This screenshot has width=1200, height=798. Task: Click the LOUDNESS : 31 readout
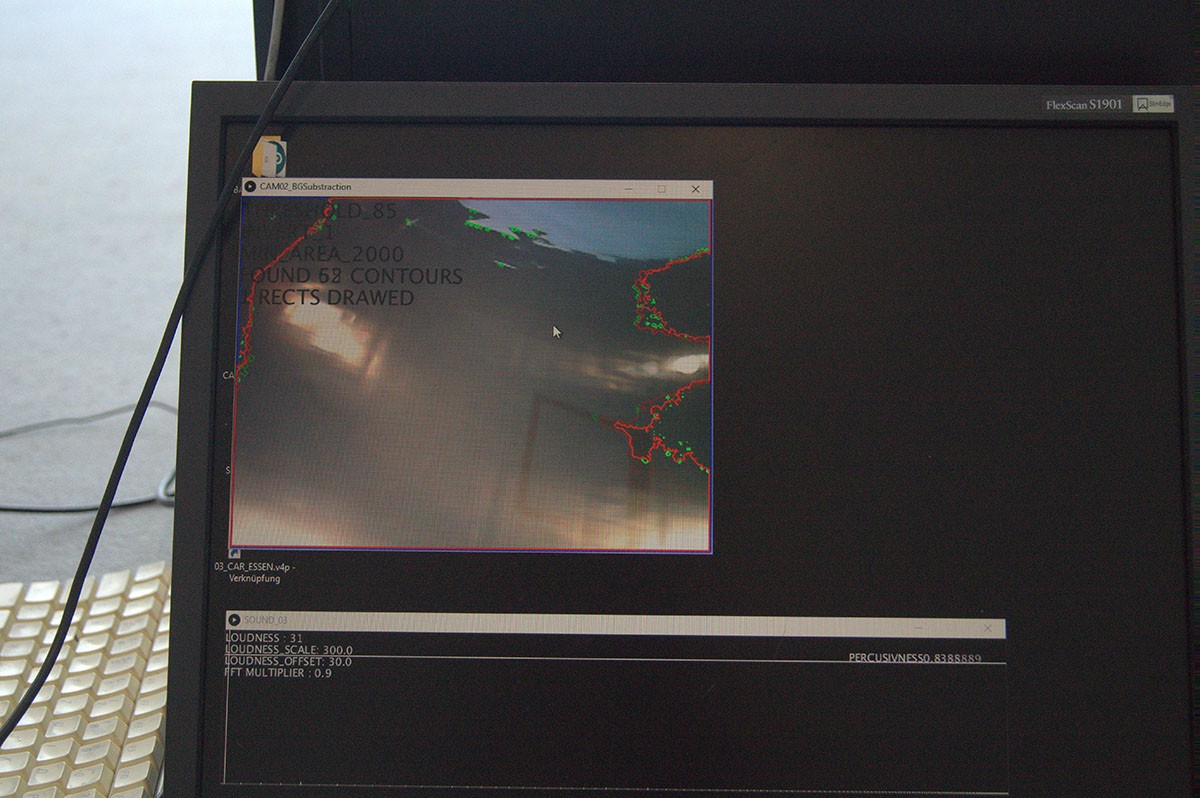[264, 638]
